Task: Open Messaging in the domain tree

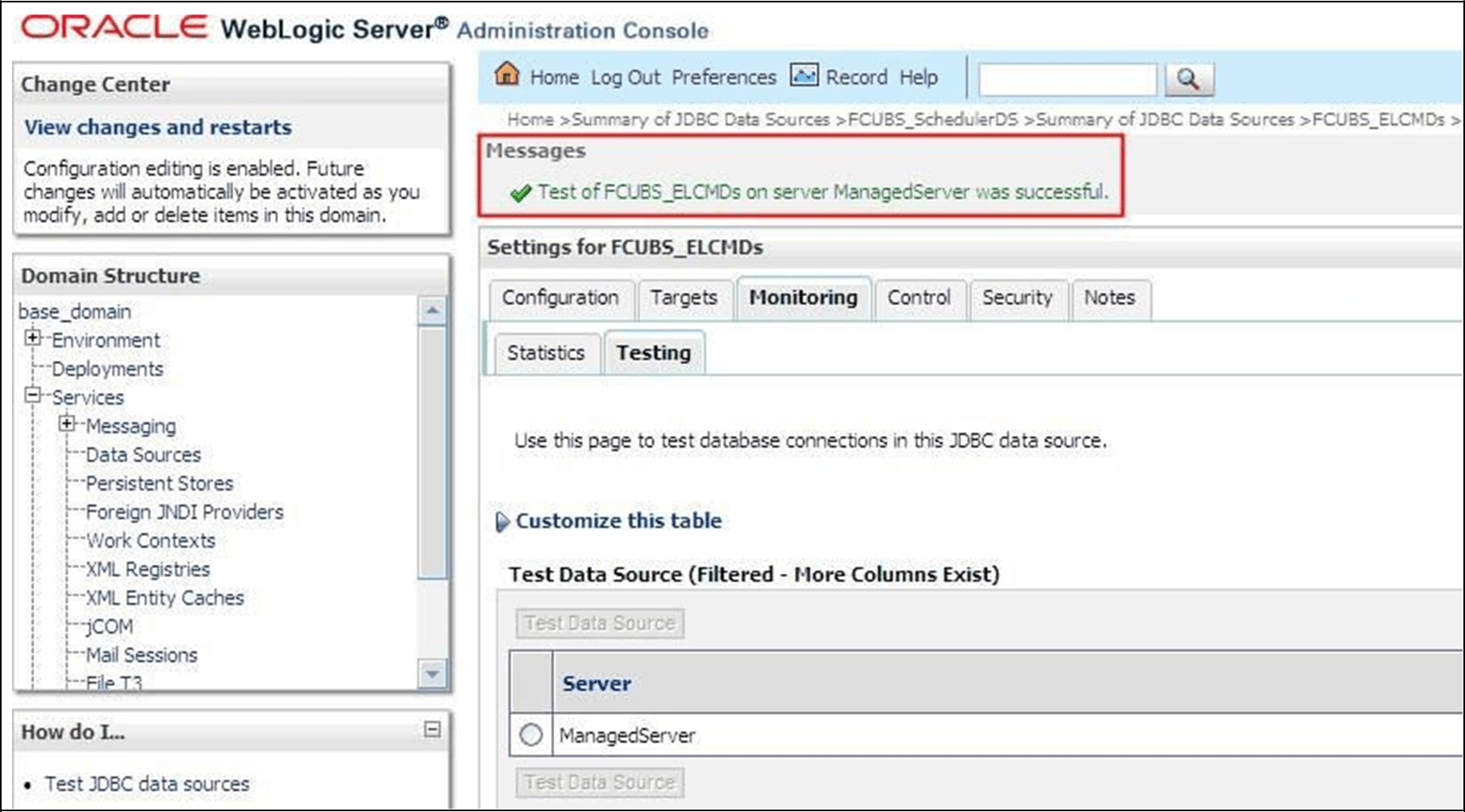Action: pyautogui.click(x=131, y=426)
